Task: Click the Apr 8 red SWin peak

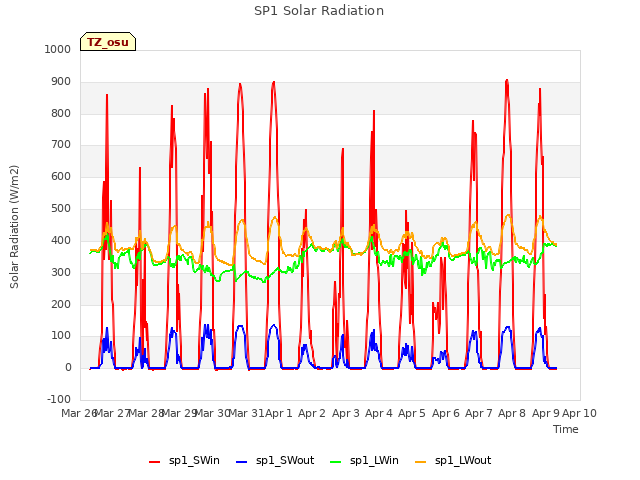Action: (x=507, y=81)
